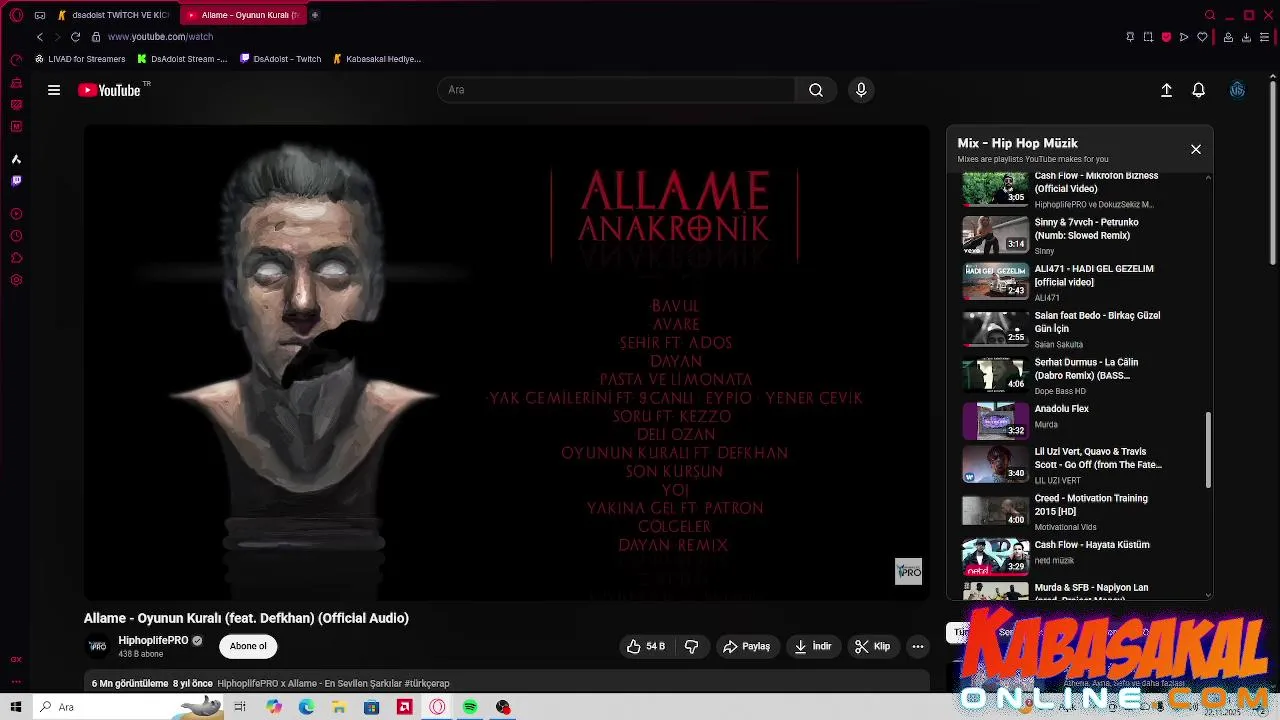The width and height of the screenshot is (1280, 720).
Task: Open the HiphoplifePRO channel name
Action: point(153,640)
